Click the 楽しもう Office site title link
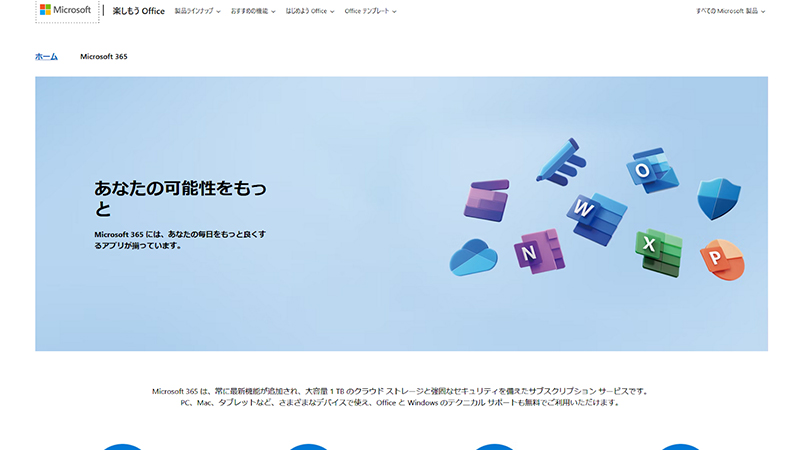Image resolution: width=800 pixels, height=450 pixels. tap(138, 12)
